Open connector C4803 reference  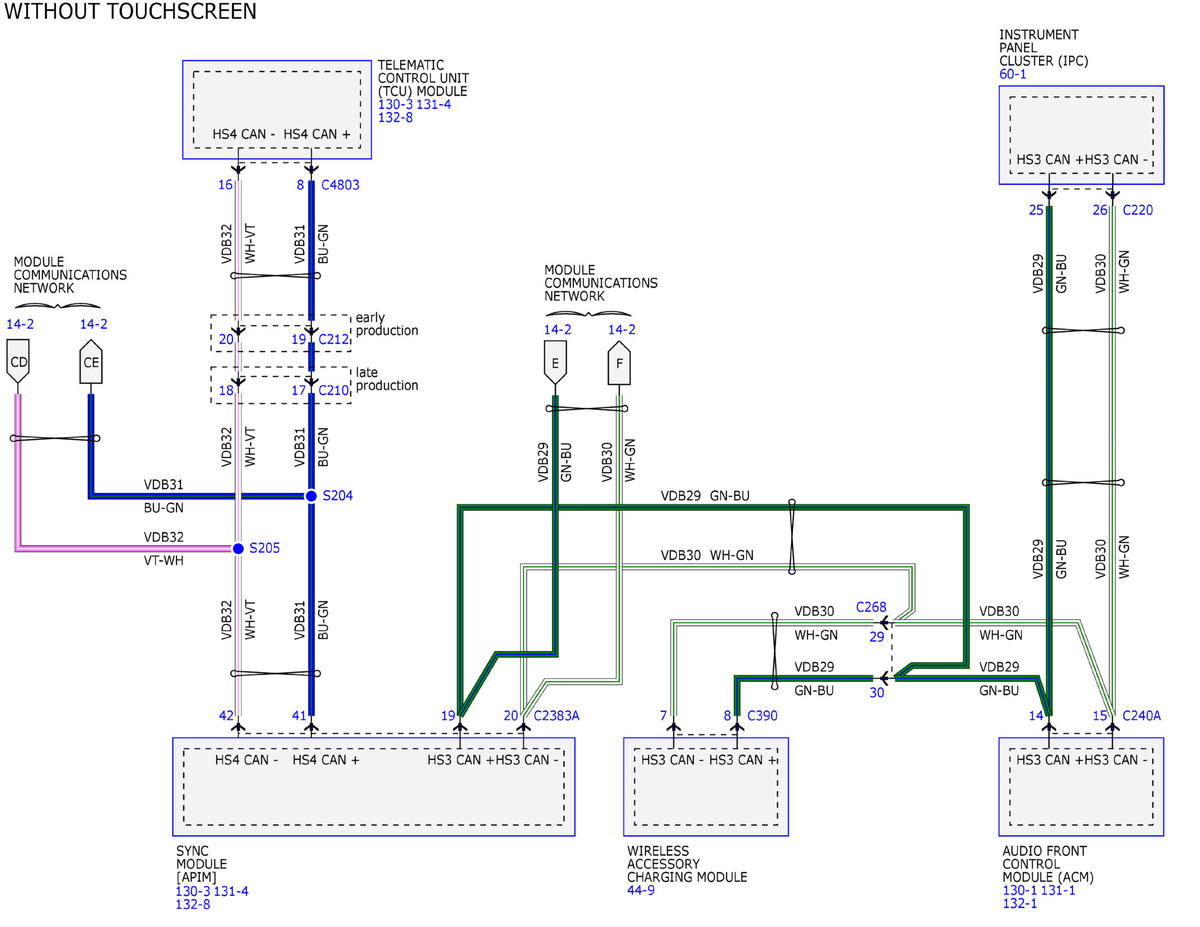coord(339,185)
